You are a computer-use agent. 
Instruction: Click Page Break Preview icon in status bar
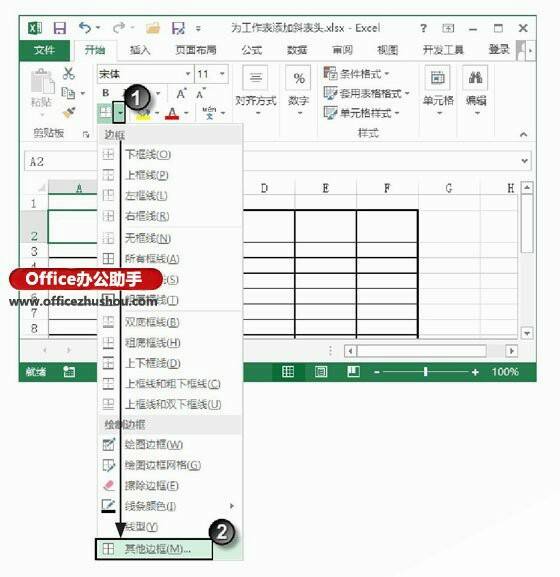coord(353,372)
